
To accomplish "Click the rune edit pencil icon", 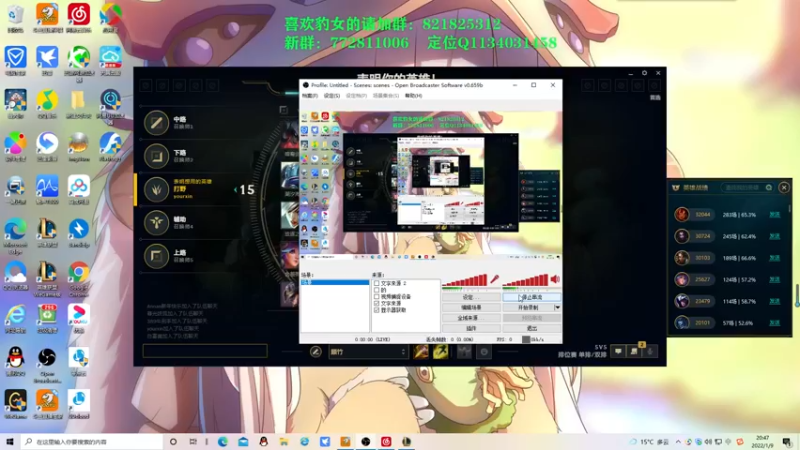I will (316, 352).
